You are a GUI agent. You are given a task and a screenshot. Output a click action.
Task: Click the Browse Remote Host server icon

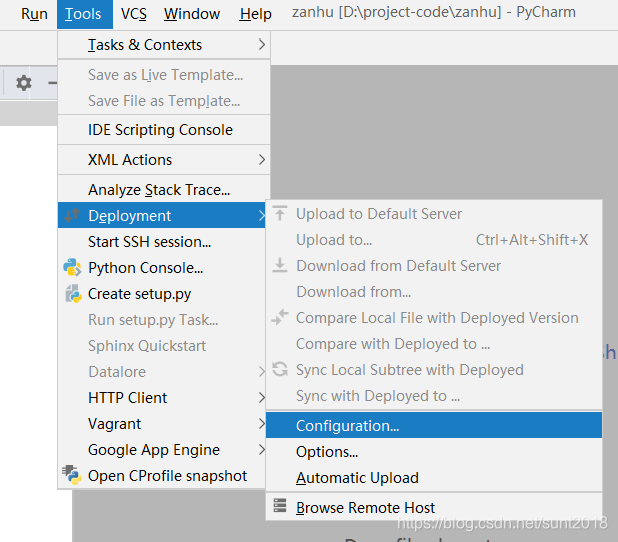pyautogui.click(x=280, y=505)
